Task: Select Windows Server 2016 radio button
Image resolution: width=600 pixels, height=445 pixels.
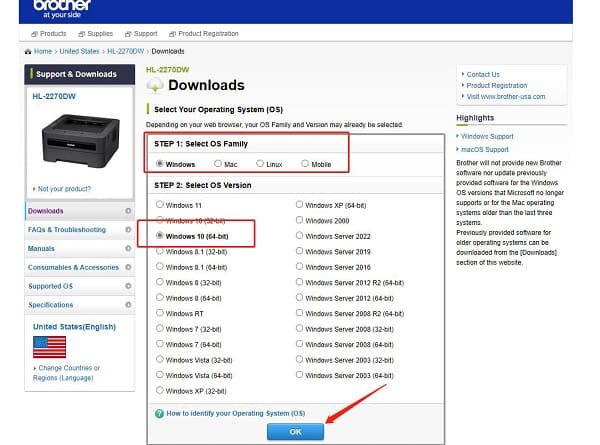Action: 299,266
